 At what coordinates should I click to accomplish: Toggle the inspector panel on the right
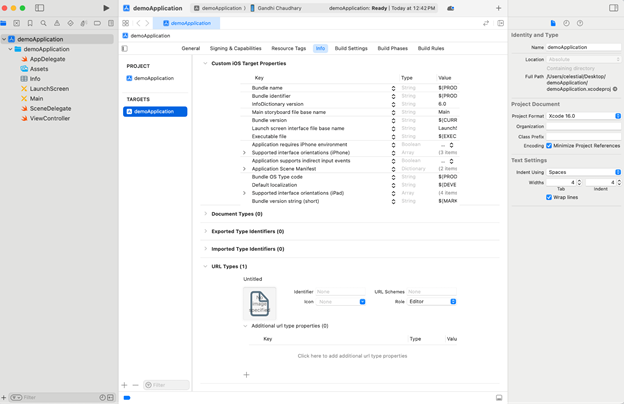pos(613,8)
